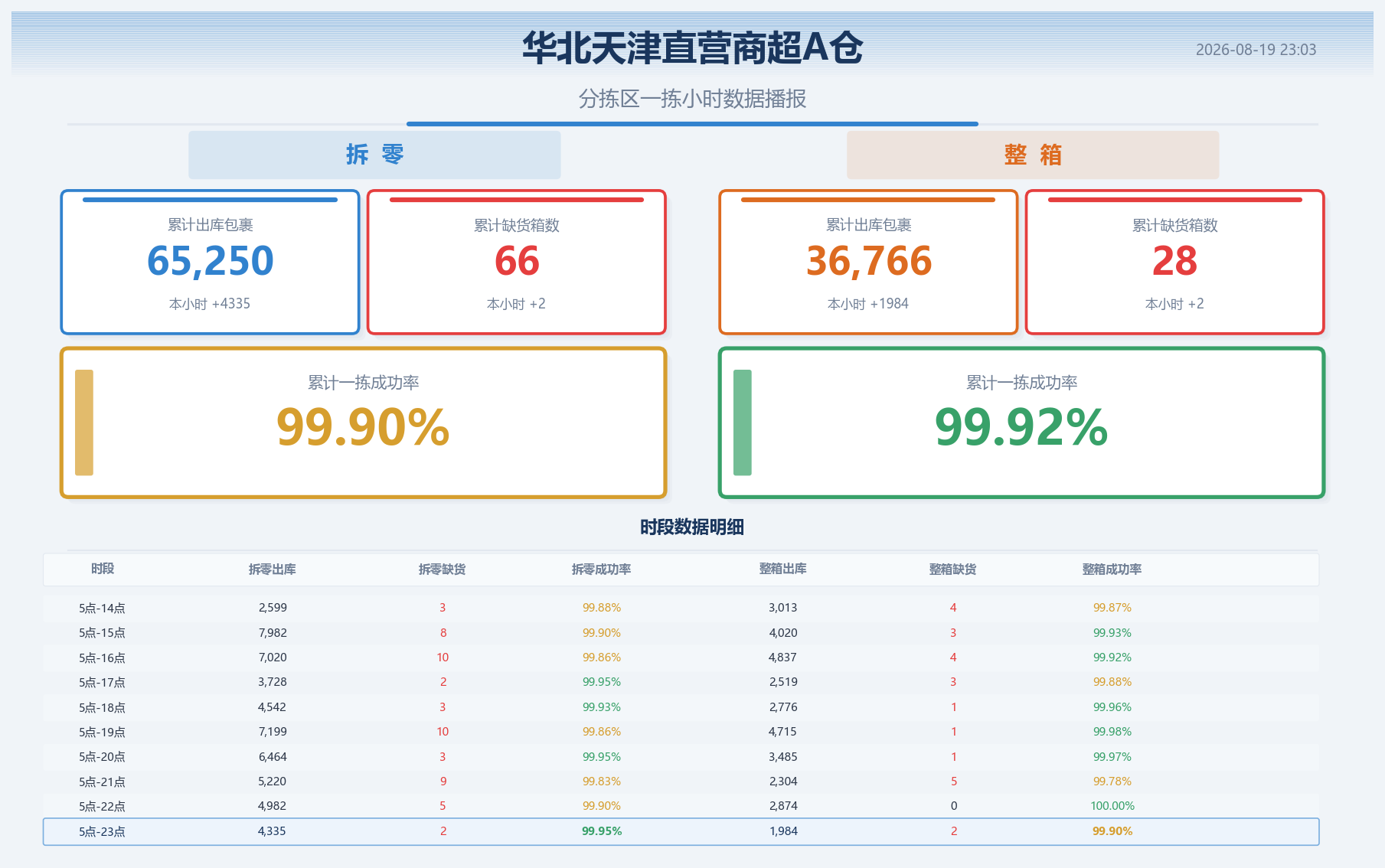Viewport: 1385px width, 868px height.
Task: Click the 整箱 section header
Action: point(1033,155)
